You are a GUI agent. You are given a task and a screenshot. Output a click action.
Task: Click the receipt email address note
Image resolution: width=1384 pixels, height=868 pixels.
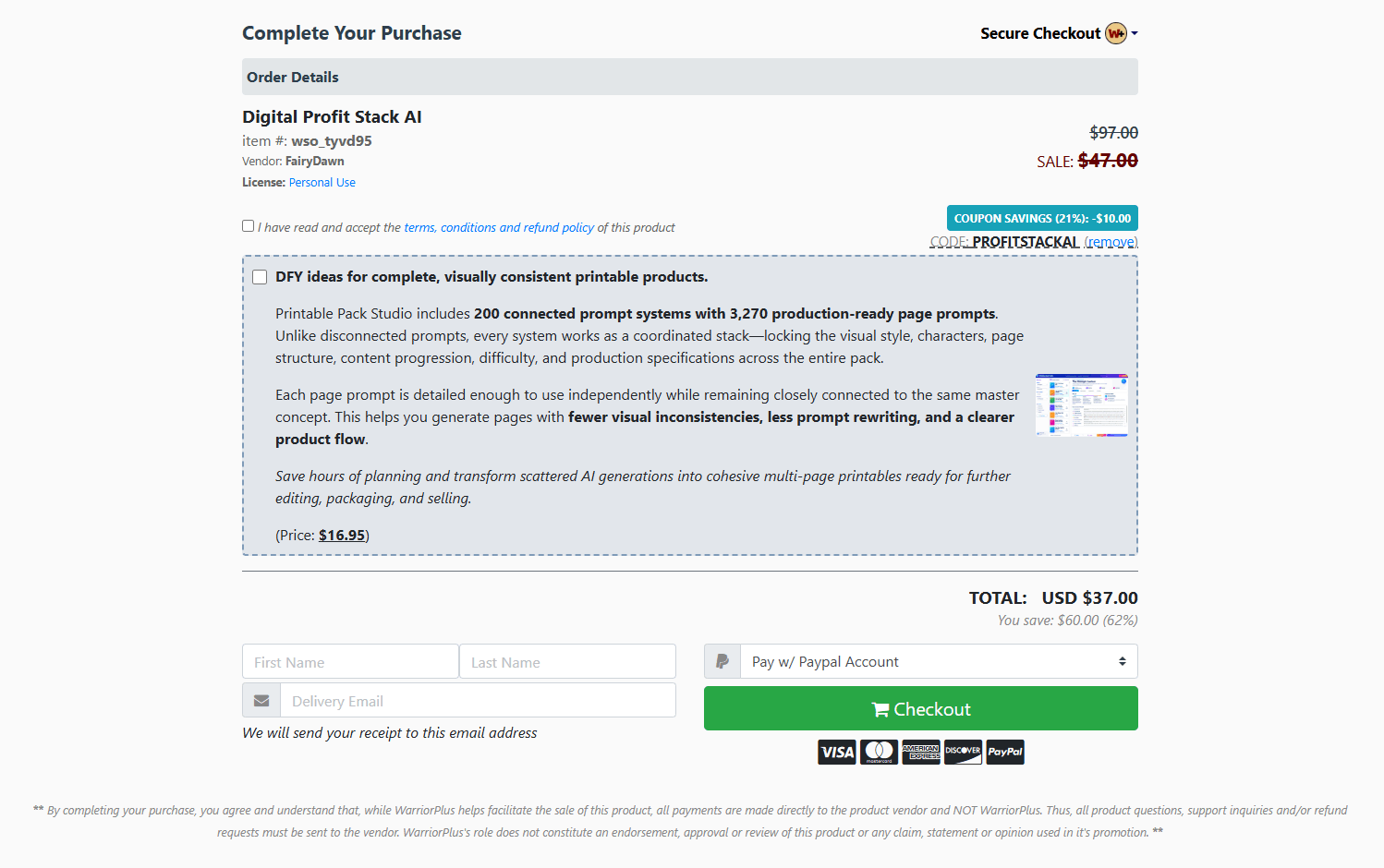pos(390,733)
